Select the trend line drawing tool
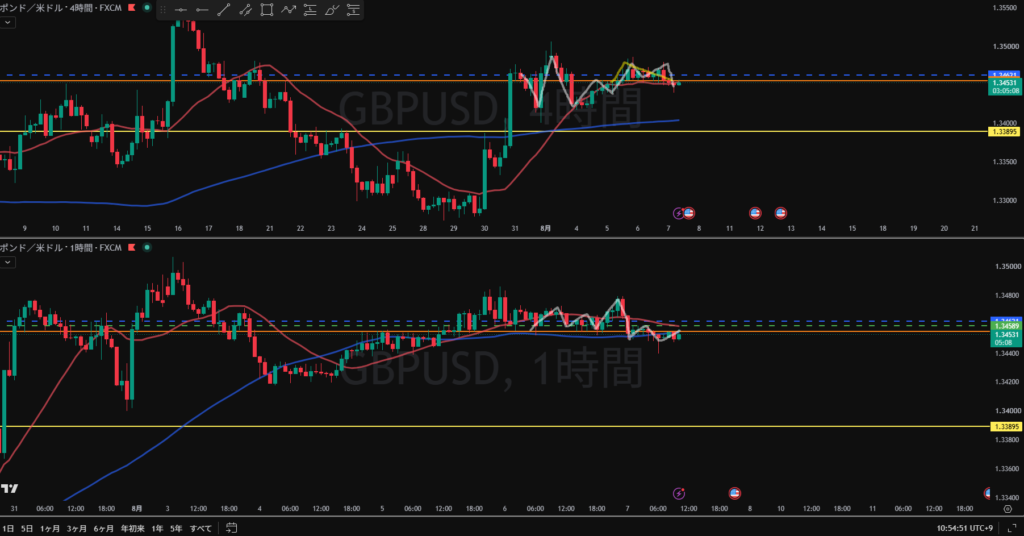Viewport: 1024px width, 536px height. click(223, 10)
